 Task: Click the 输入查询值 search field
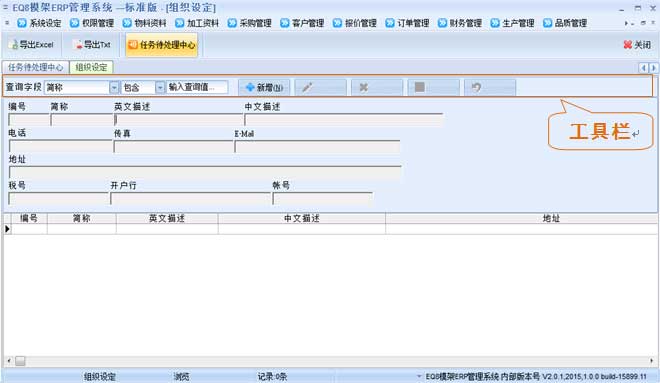(x=197, y=87)
